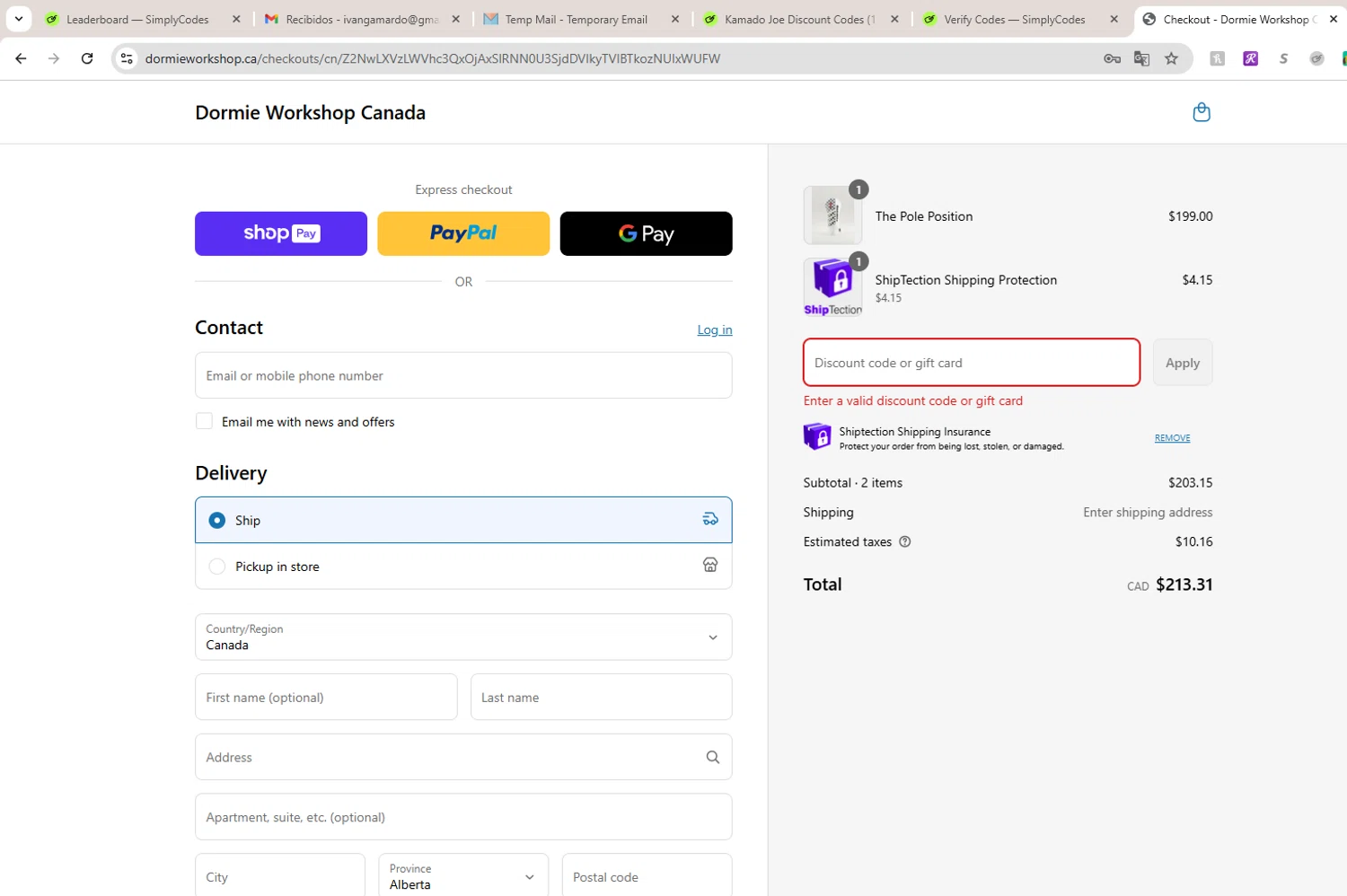Screen dimensions: 1347x896
Task: Click the round gray extension icon
Action: 1316,58
